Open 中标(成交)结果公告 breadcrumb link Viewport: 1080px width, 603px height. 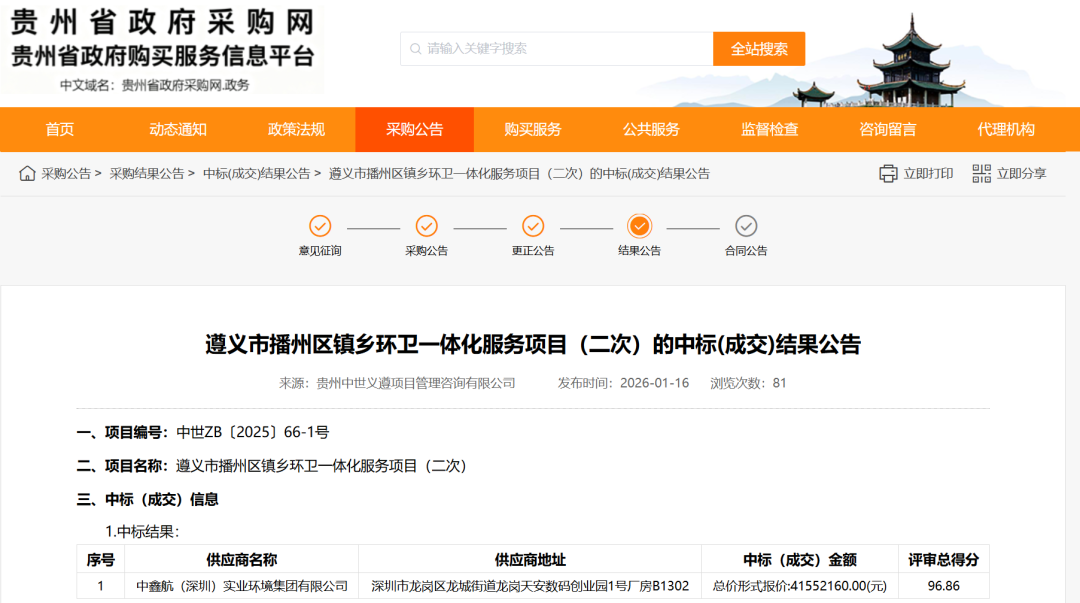pyautogui.click(x=257, y=174)
